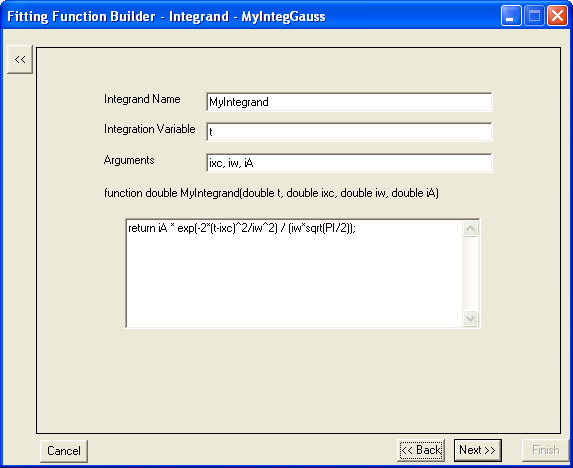Click the function double MyIntegrand prototype line

pos(271,193)
